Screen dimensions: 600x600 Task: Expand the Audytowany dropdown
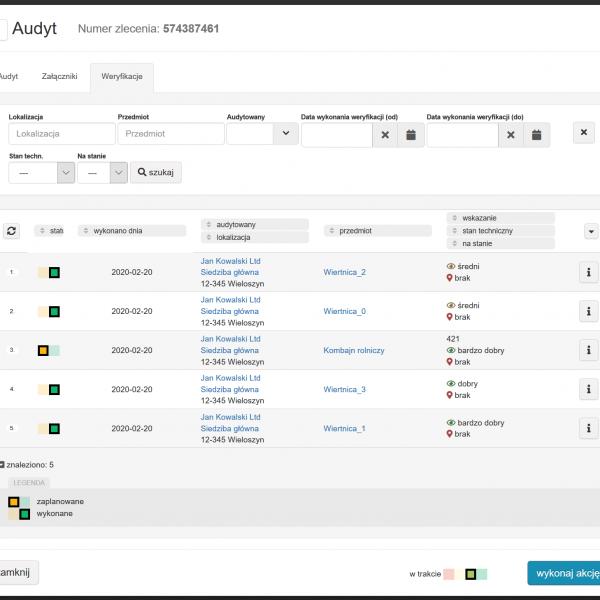coord(286,134)
